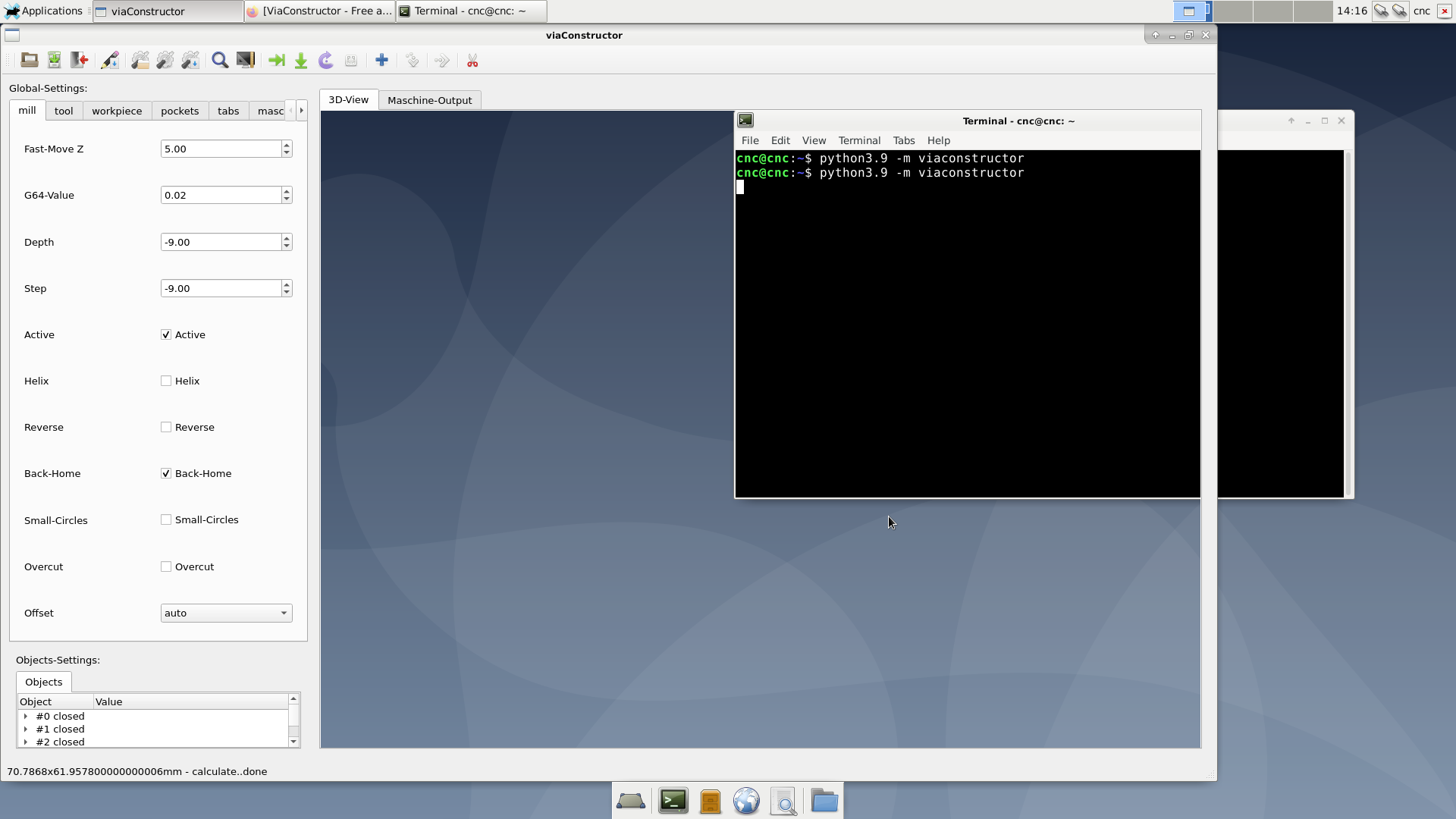Click the purple curved rotate arrow icon
Viewport: 1456px width, 819px height.
pos(326,61)
